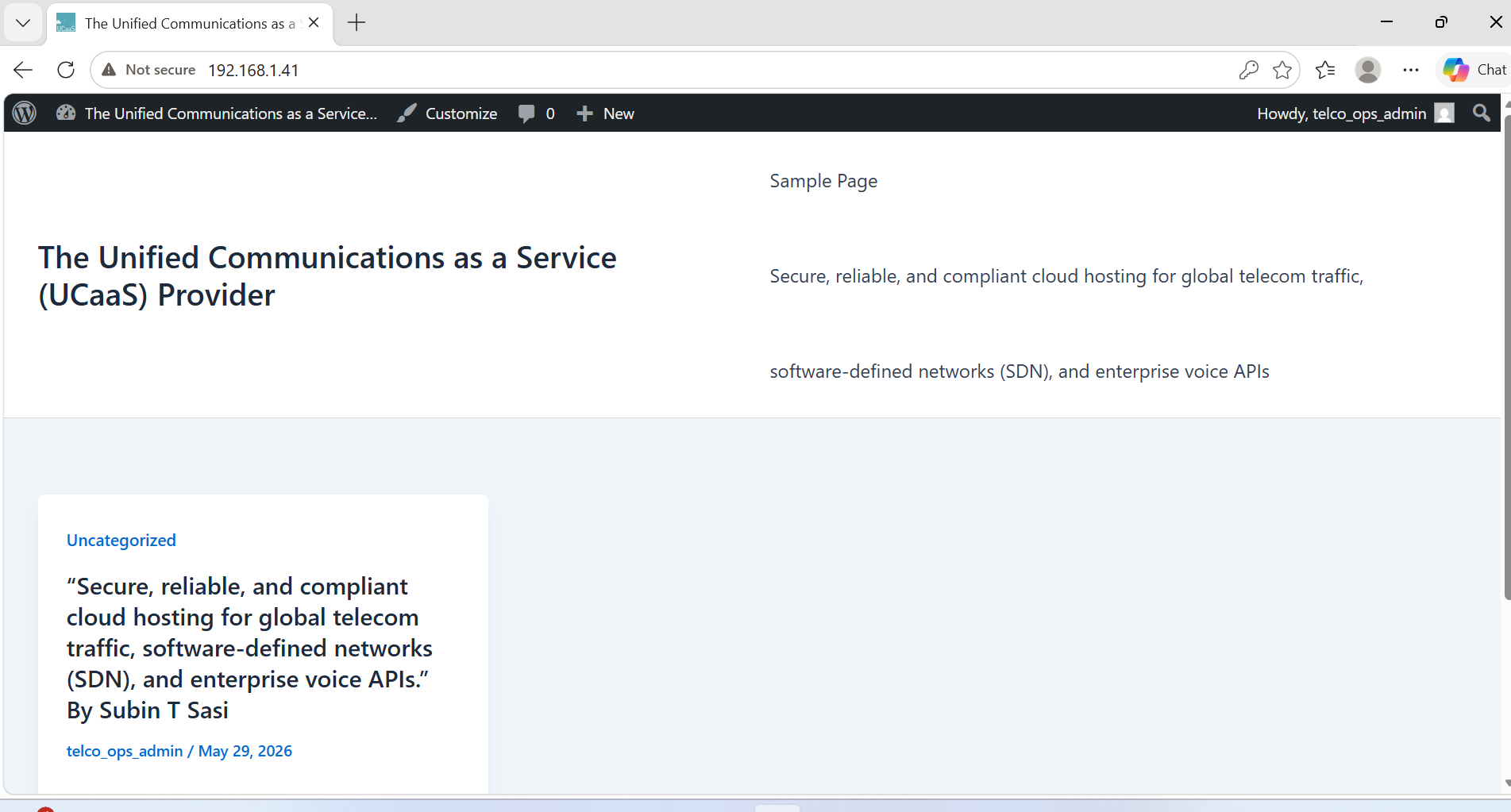
Task: Click the tab favicon for UCaaS site
Action: [66, 23]
